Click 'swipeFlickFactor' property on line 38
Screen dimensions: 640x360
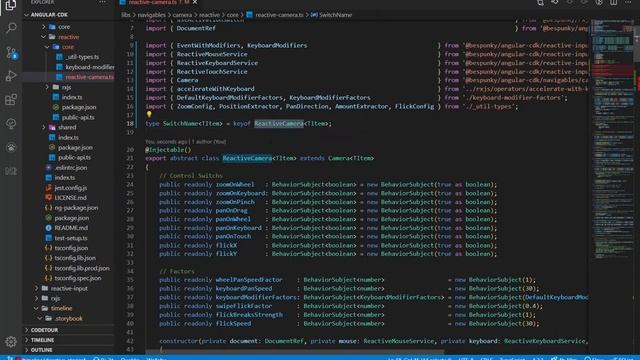coord(244,306)
